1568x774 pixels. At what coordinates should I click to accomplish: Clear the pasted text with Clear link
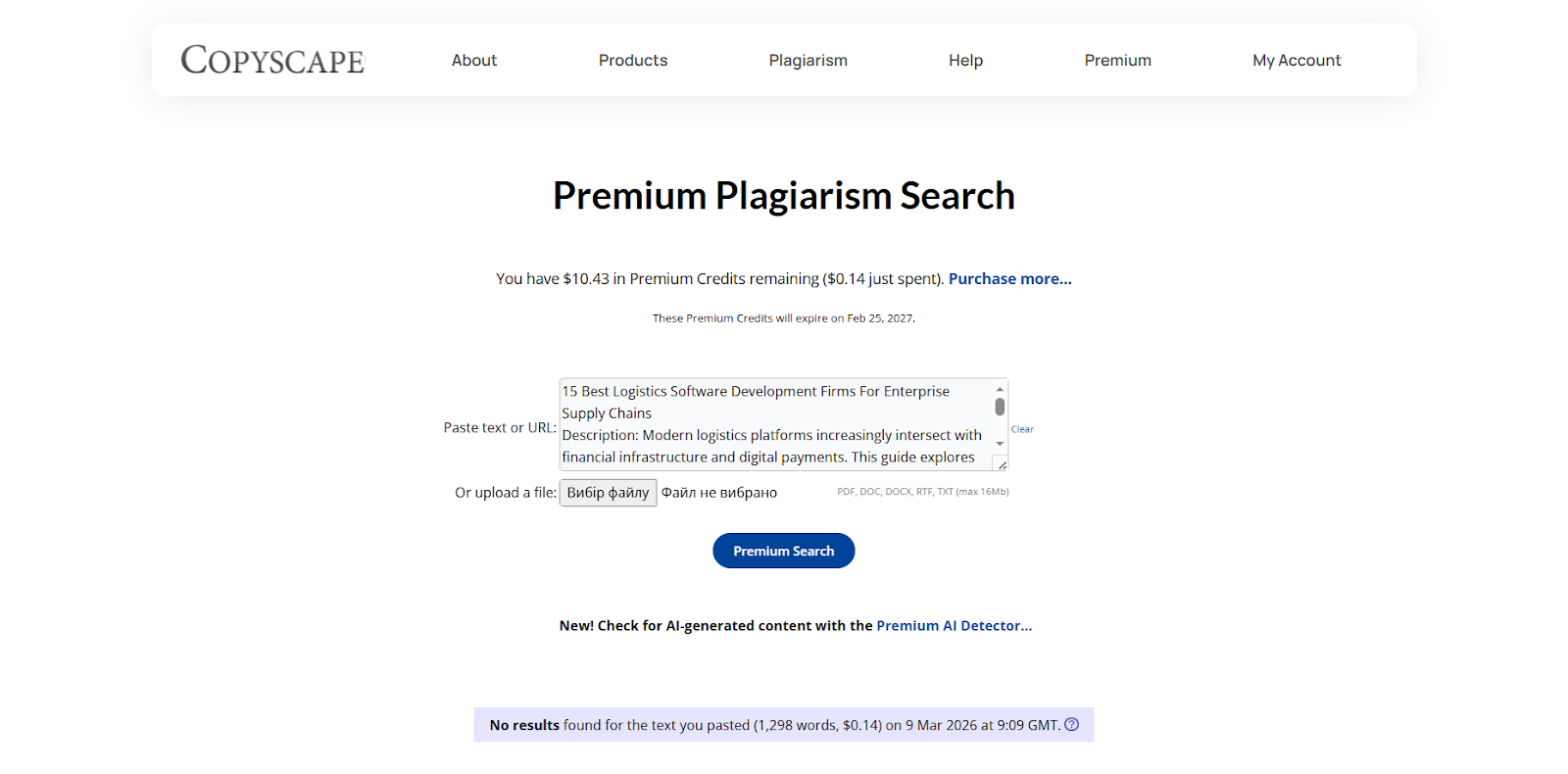click(x=1022, y=429)
